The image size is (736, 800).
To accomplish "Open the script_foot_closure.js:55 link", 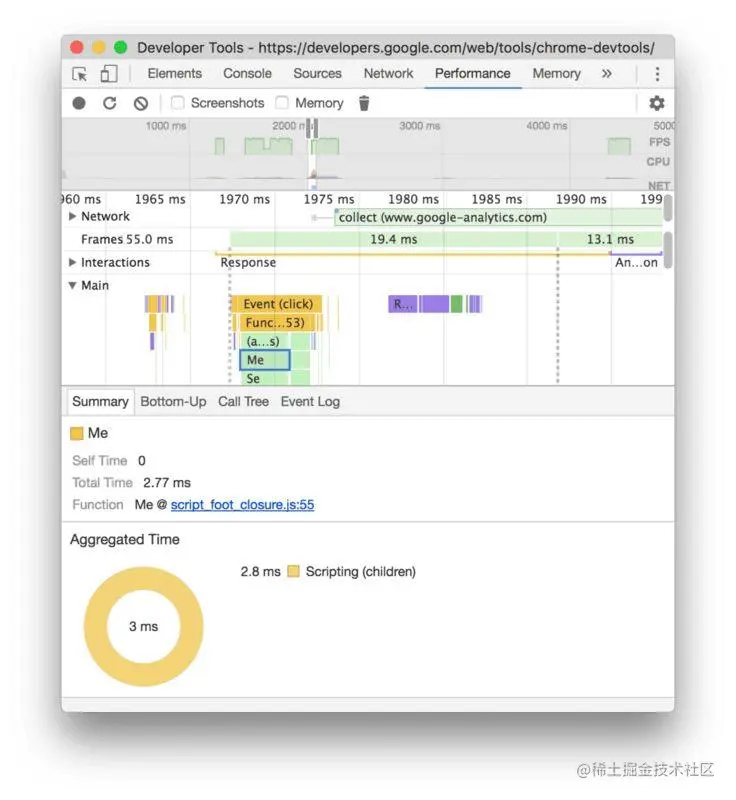I will coord(242,505).
